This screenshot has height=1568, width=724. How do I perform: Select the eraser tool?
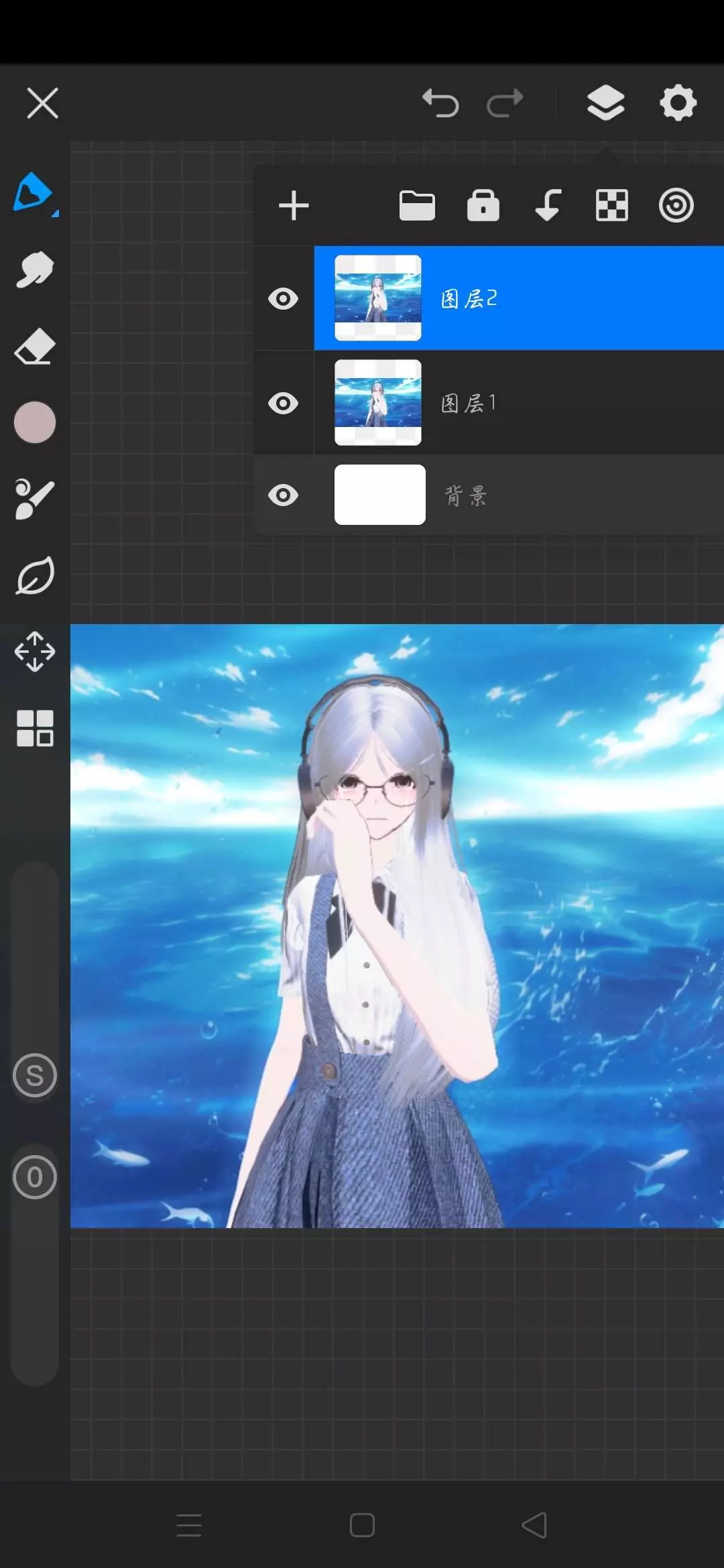(x=34, y=347)
